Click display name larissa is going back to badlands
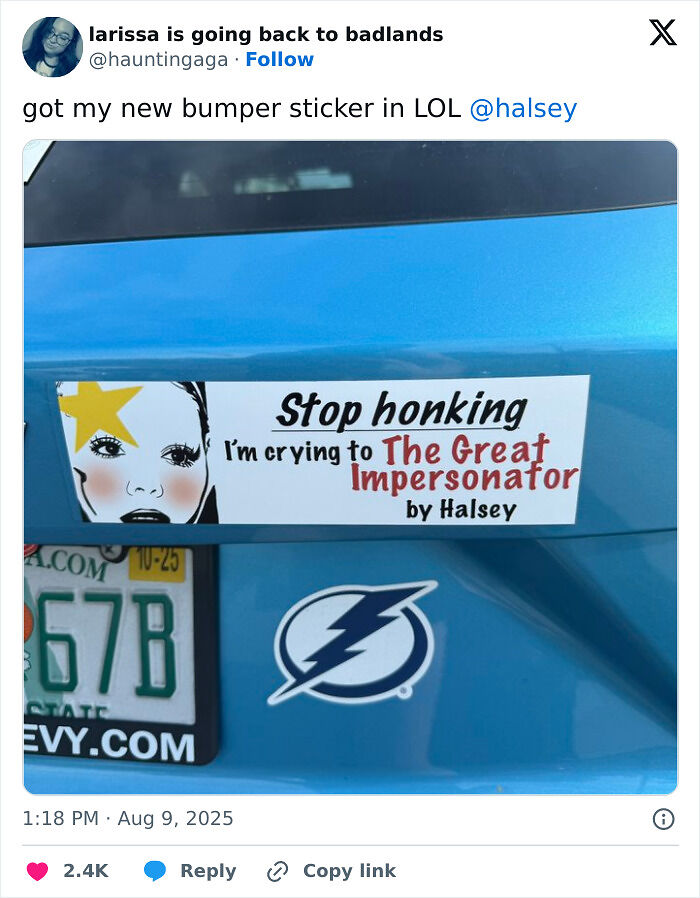The height and width of the screenshot is (898, 700). (x=266, y=34)
